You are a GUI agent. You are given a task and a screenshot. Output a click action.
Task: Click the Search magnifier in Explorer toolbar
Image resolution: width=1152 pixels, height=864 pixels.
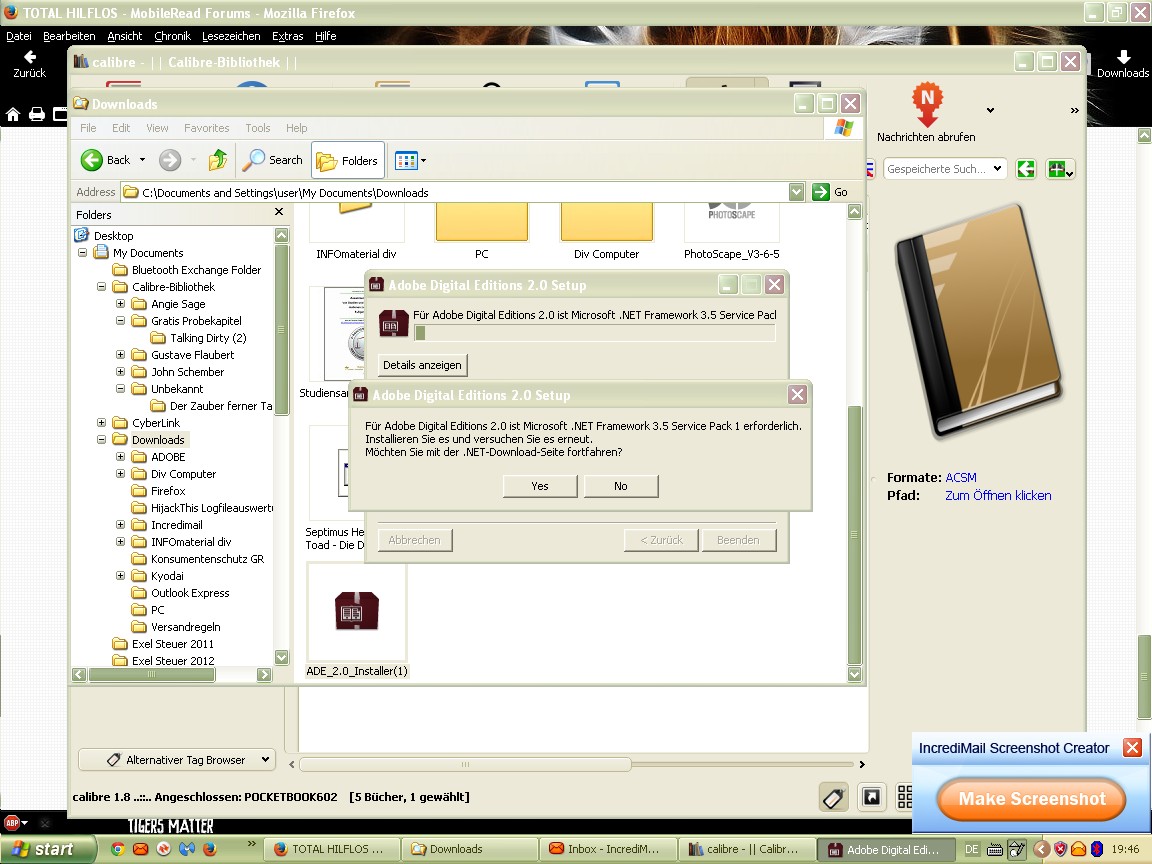point(273,159)
